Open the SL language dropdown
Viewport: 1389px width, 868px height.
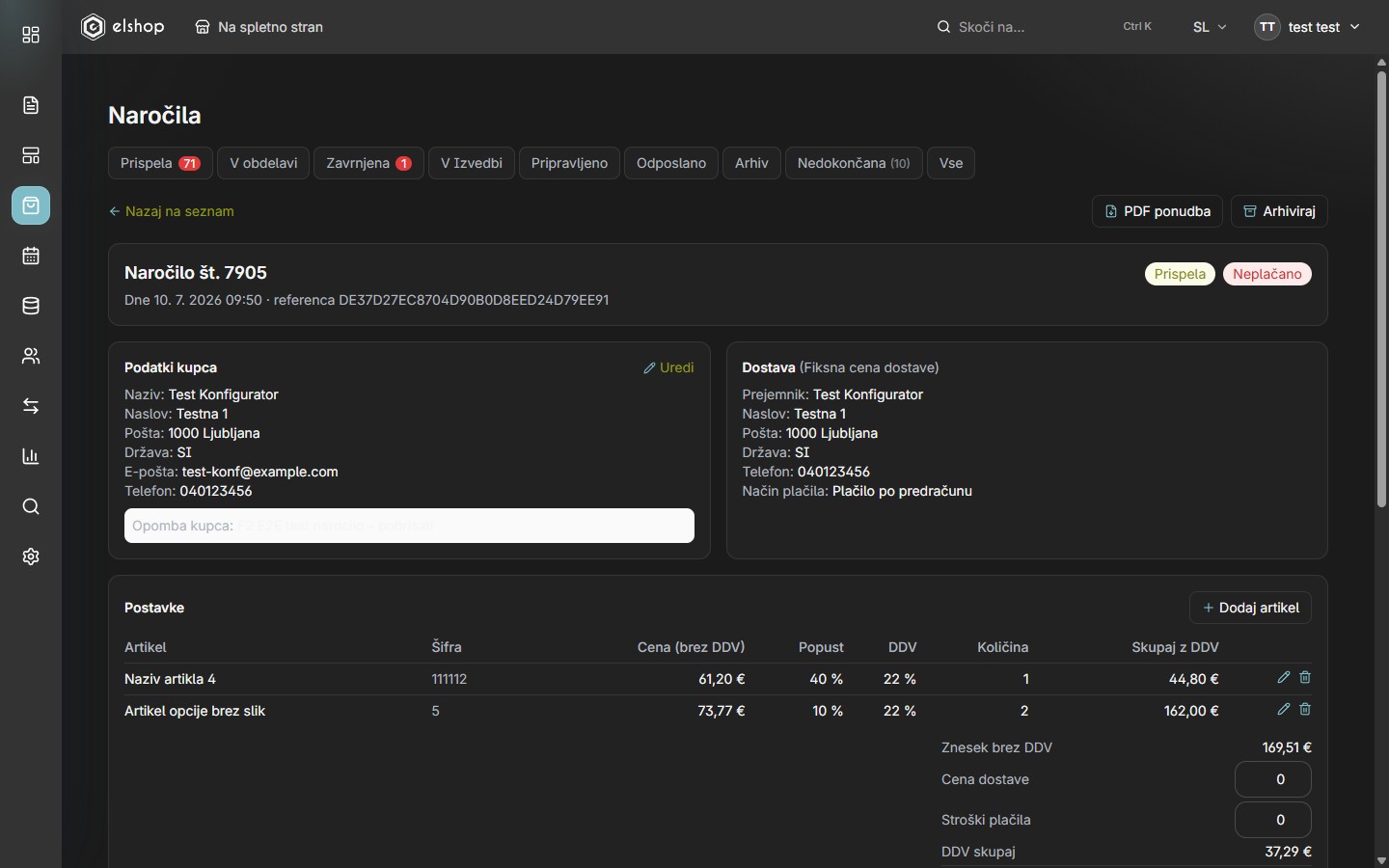[1210, 27]
